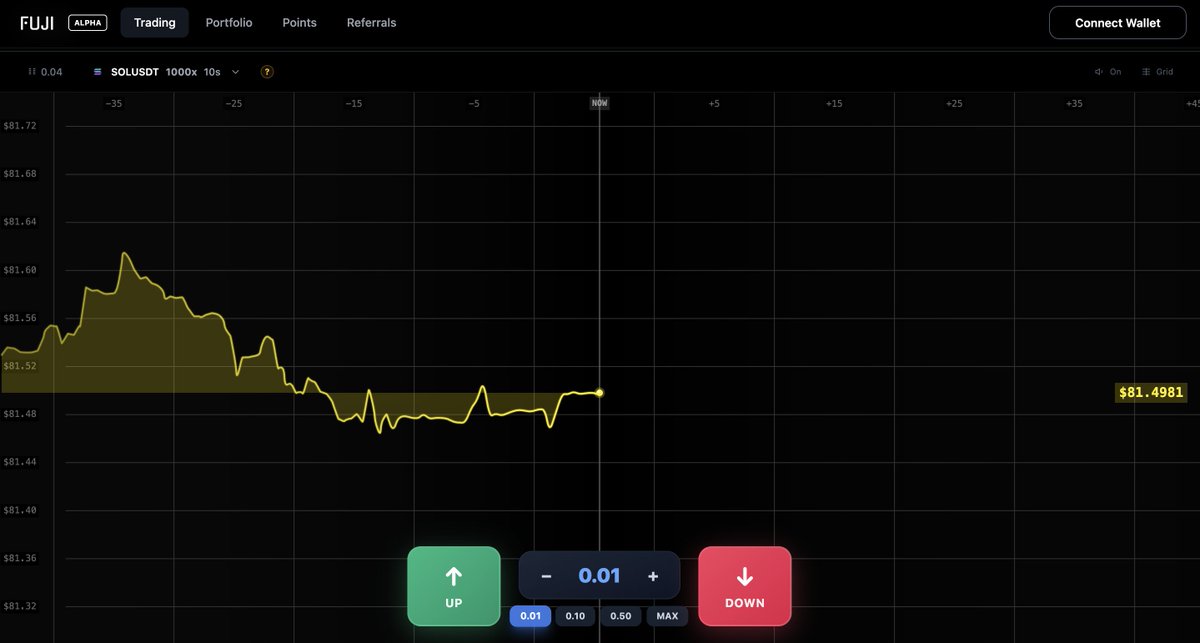This screenshot has width=1200, height=643.
Task: Go to the Referrals tab
Action: point(371,23)
